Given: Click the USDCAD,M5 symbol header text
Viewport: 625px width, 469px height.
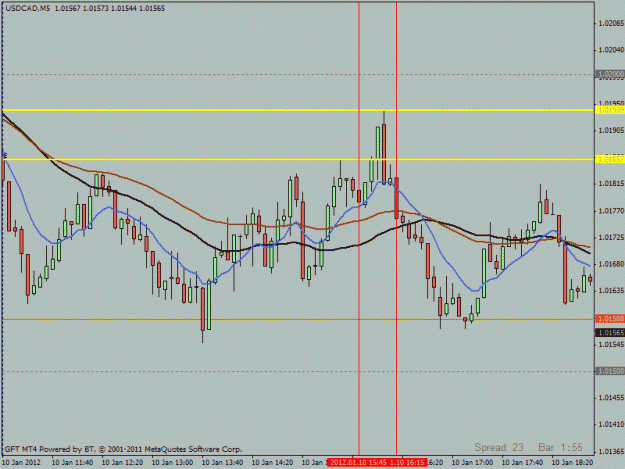Looking at the screenshot, I should 28,8.
